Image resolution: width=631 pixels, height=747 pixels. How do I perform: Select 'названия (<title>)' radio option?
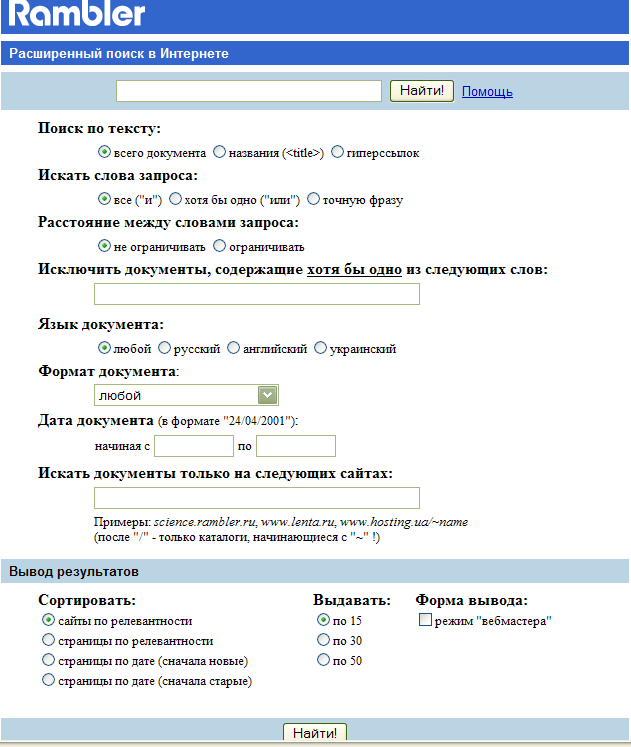(219, 152)
